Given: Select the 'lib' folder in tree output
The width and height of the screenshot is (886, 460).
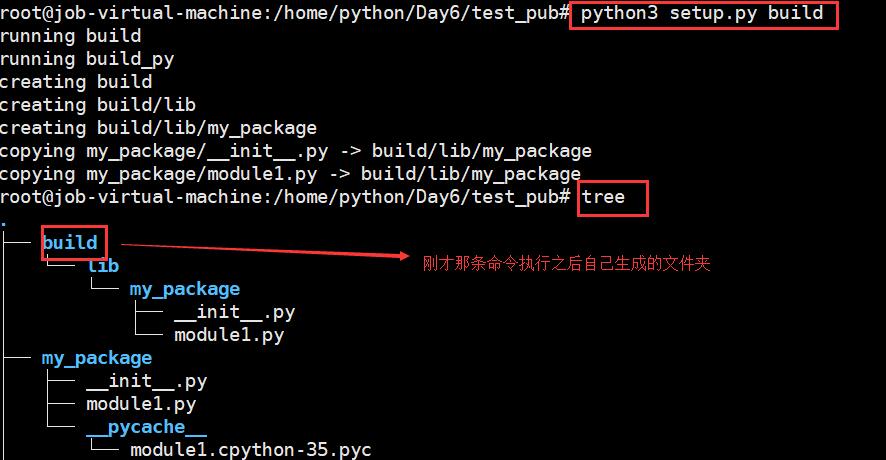Looking at the screenshot, I should point(103,266).
